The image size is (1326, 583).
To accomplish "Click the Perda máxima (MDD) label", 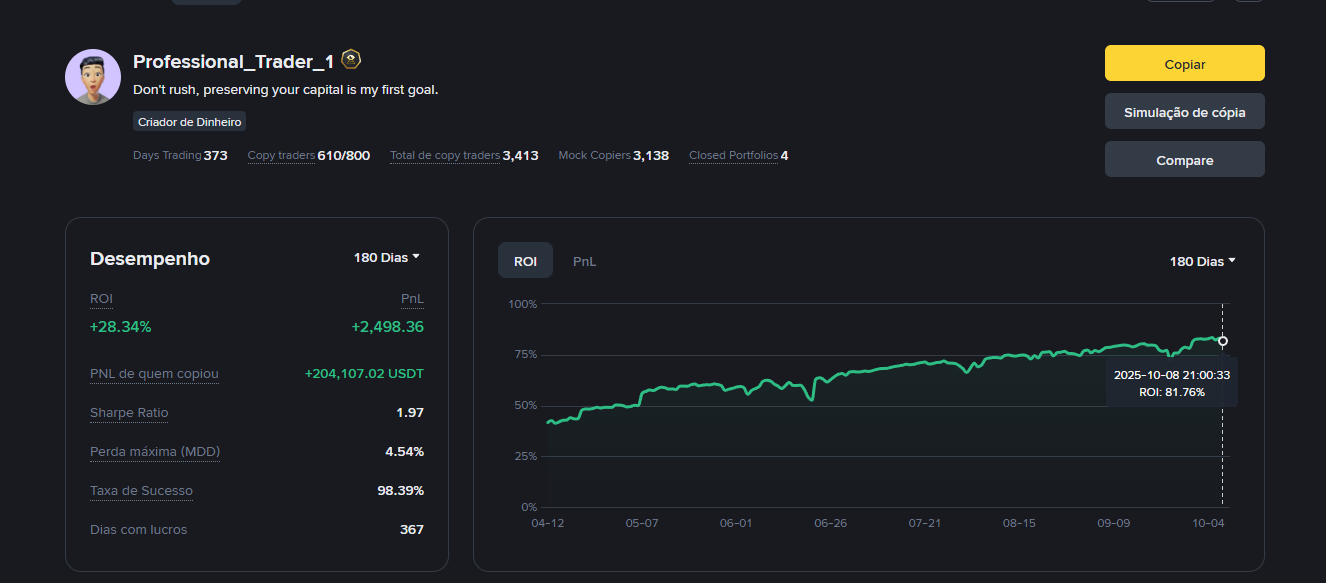I will click(x=155, y=452).
